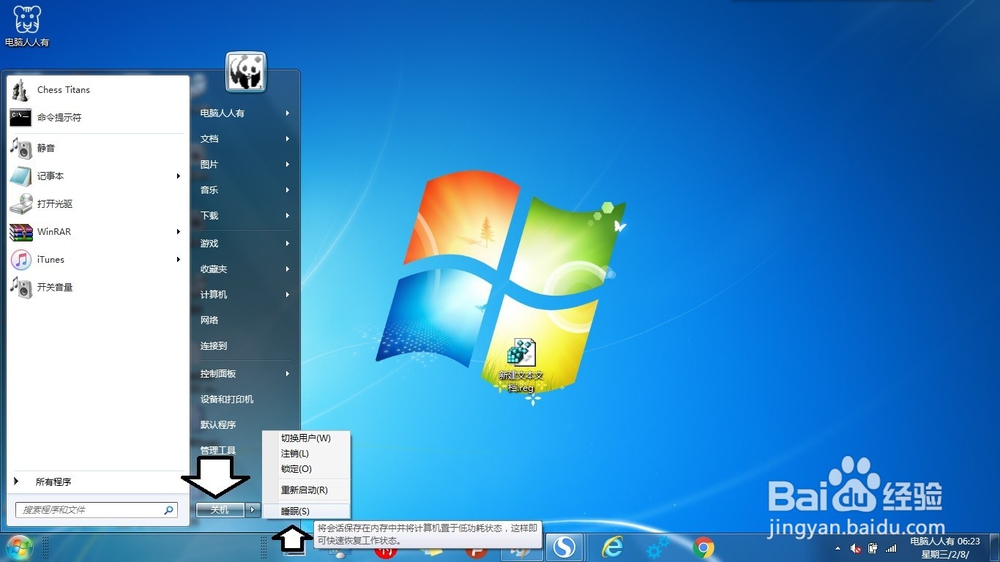The height and width of the screenshot is (562, 1000).
Task: Launch 命令提示符 command prompt
Action: pos(98,117)
